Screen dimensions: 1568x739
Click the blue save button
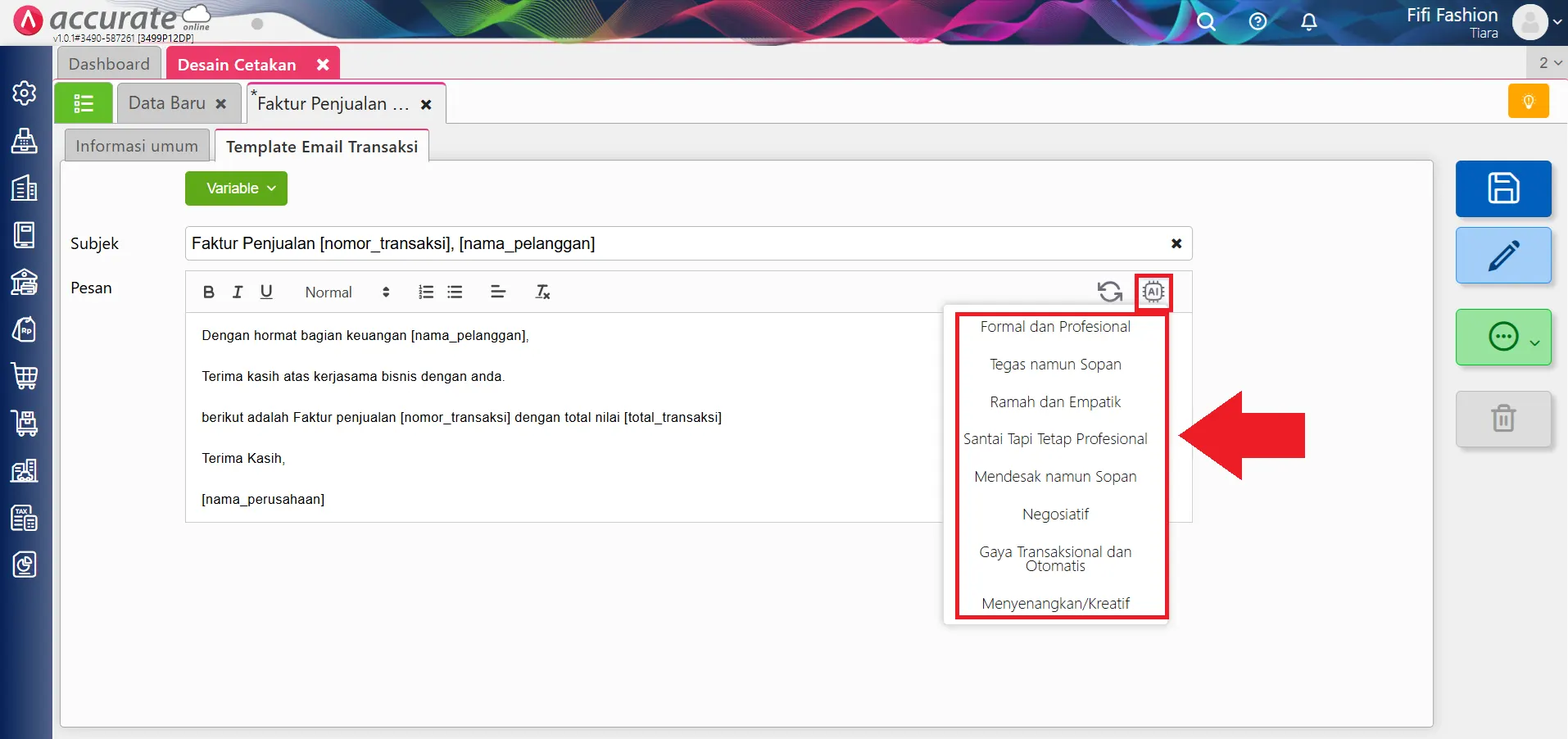(1503, 188)
